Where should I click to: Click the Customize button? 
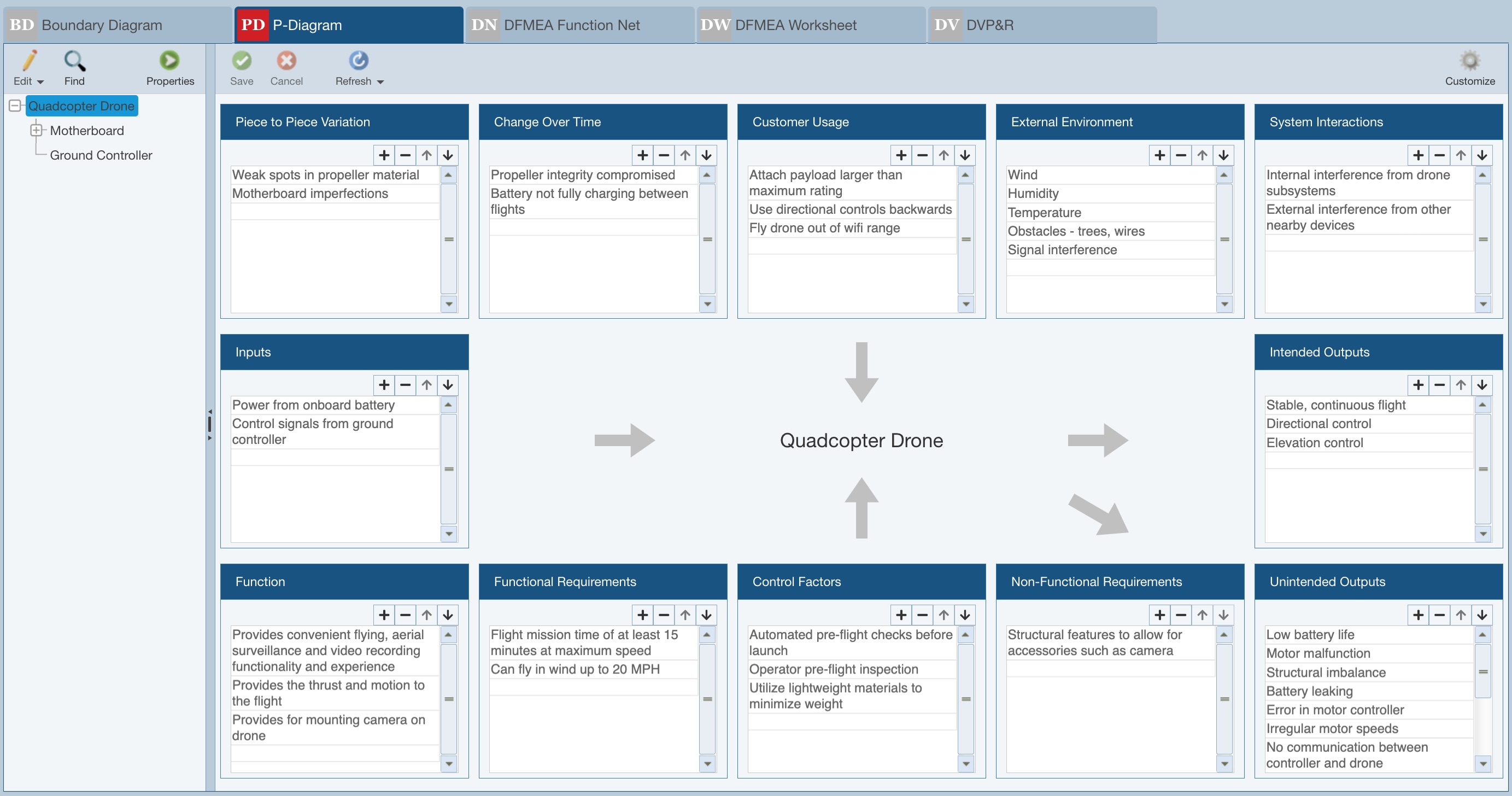(x=1470, y=67)
